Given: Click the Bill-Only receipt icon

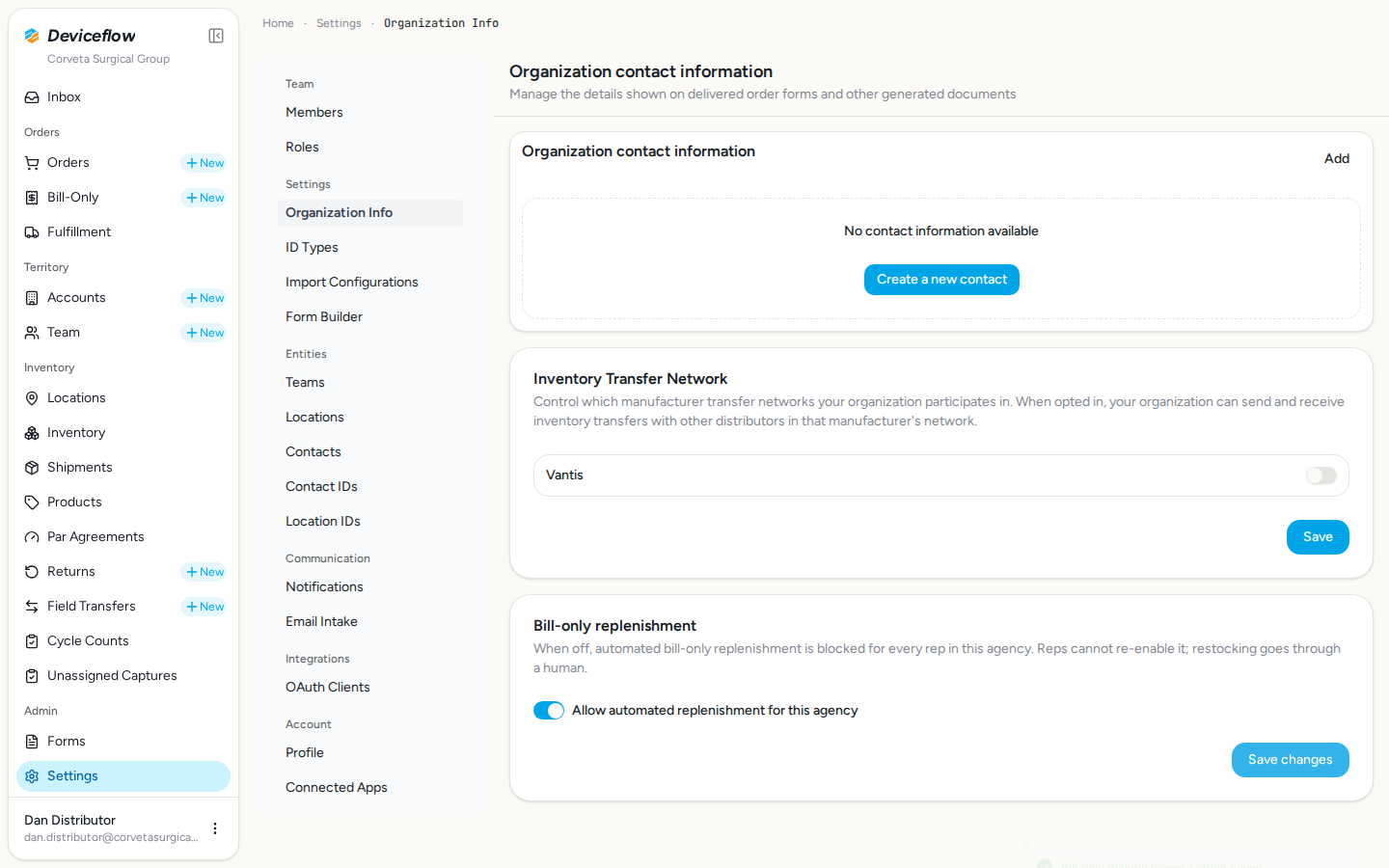Looking at the screenshot, I should [32, 198].
